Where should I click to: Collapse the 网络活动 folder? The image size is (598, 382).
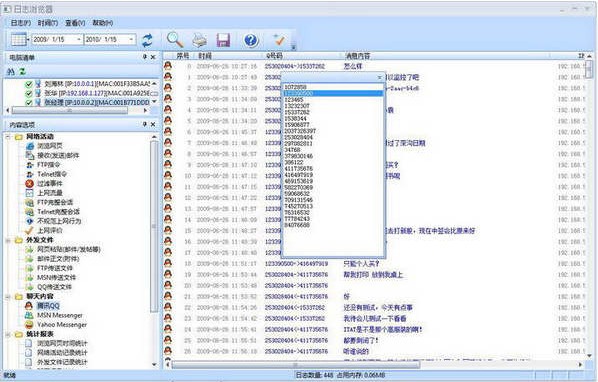tap(8, 136)
